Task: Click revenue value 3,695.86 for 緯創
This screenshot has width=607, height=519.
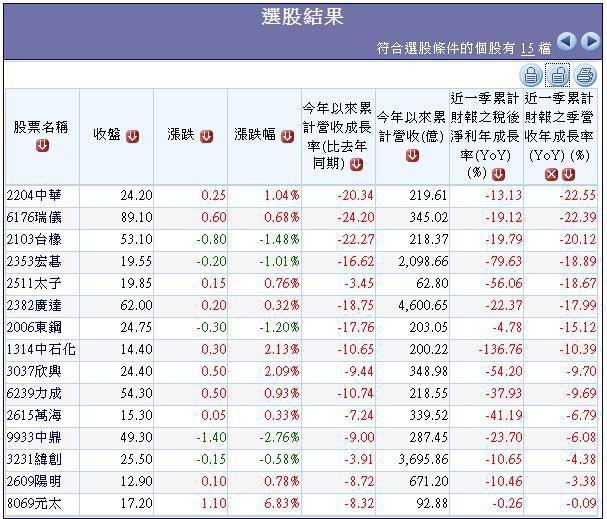Action: click(x=423, y=460)
